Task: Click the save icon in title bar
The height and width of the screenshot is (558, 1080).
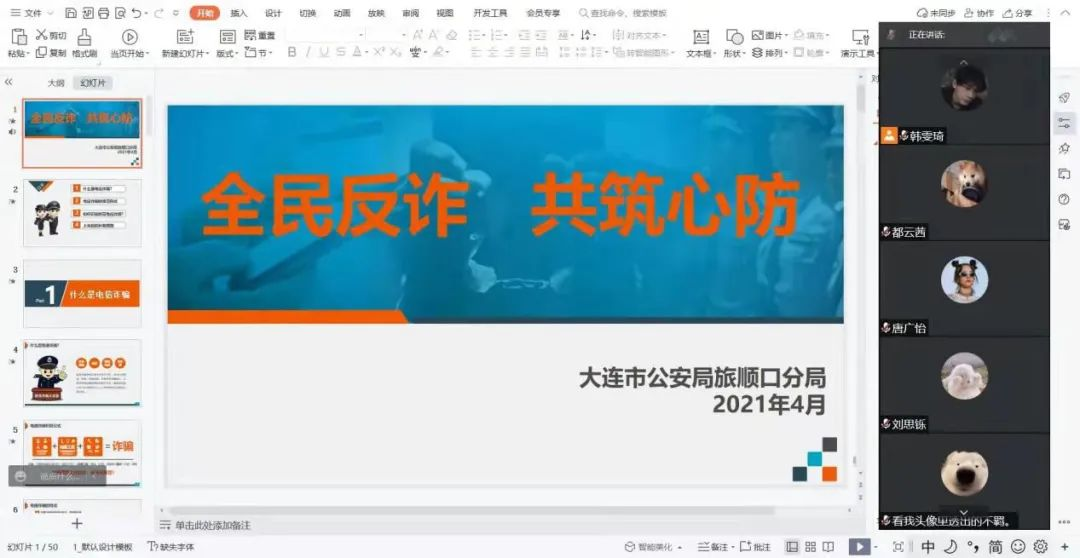Action: [x=70, y=13]
